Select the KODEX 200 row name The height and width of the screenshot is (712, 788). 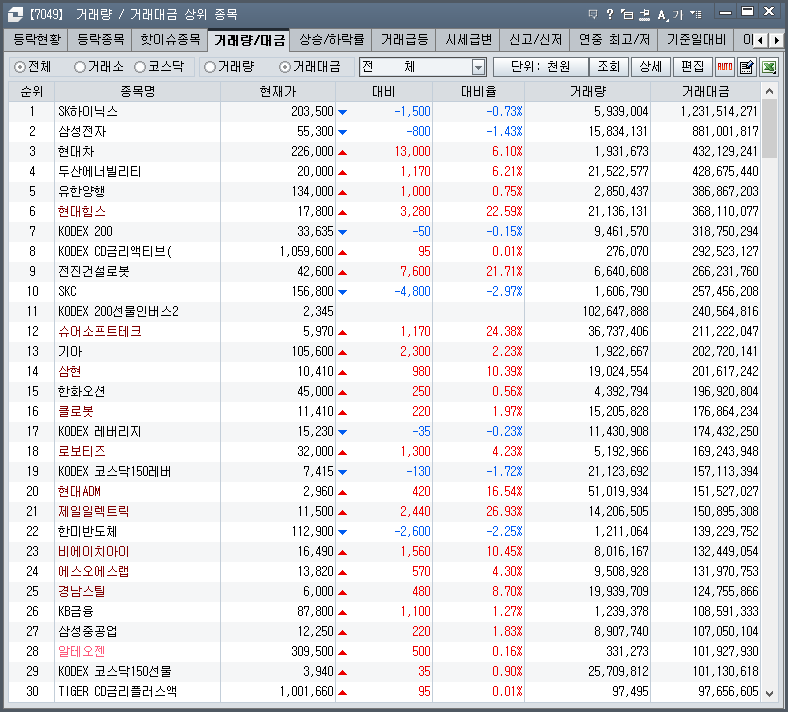[85, 232]
